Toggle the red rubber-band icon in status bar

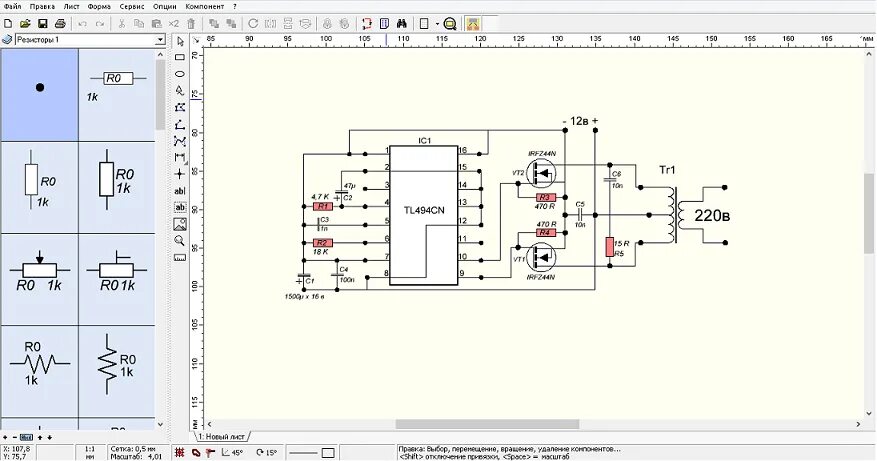(x=195, y=453)
